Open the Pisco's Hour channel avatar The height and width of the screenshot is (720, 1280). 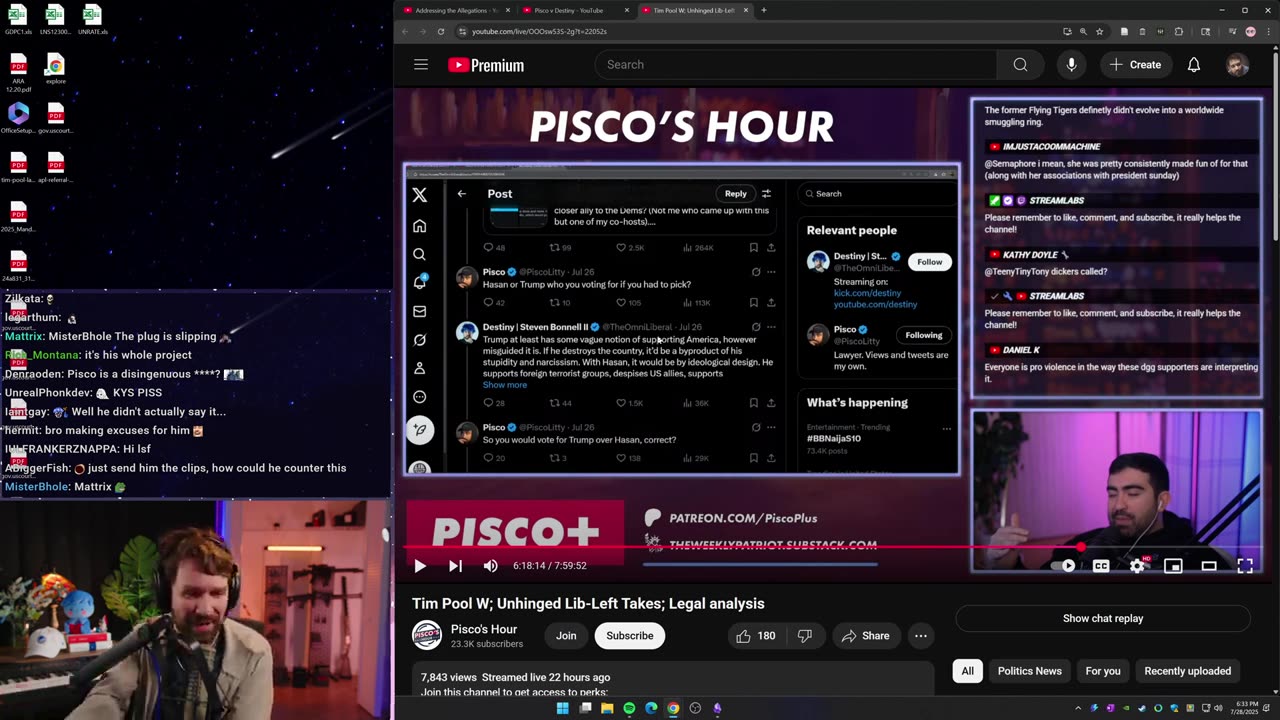[427, 636]
